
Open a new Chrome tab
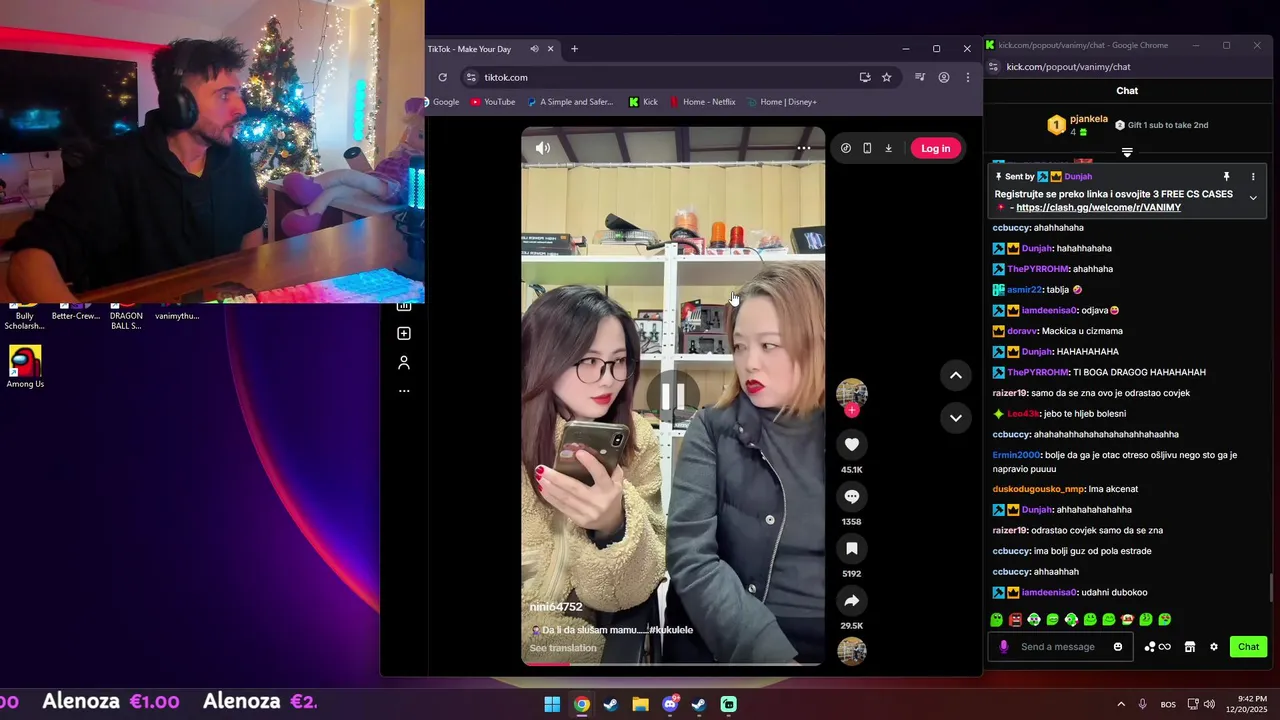point(574,49)
